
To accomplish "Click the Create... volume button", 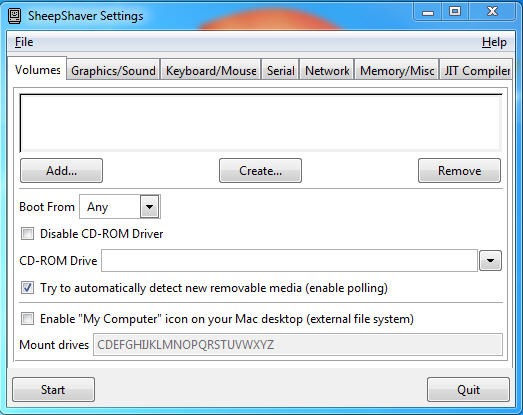I will 260,170.
